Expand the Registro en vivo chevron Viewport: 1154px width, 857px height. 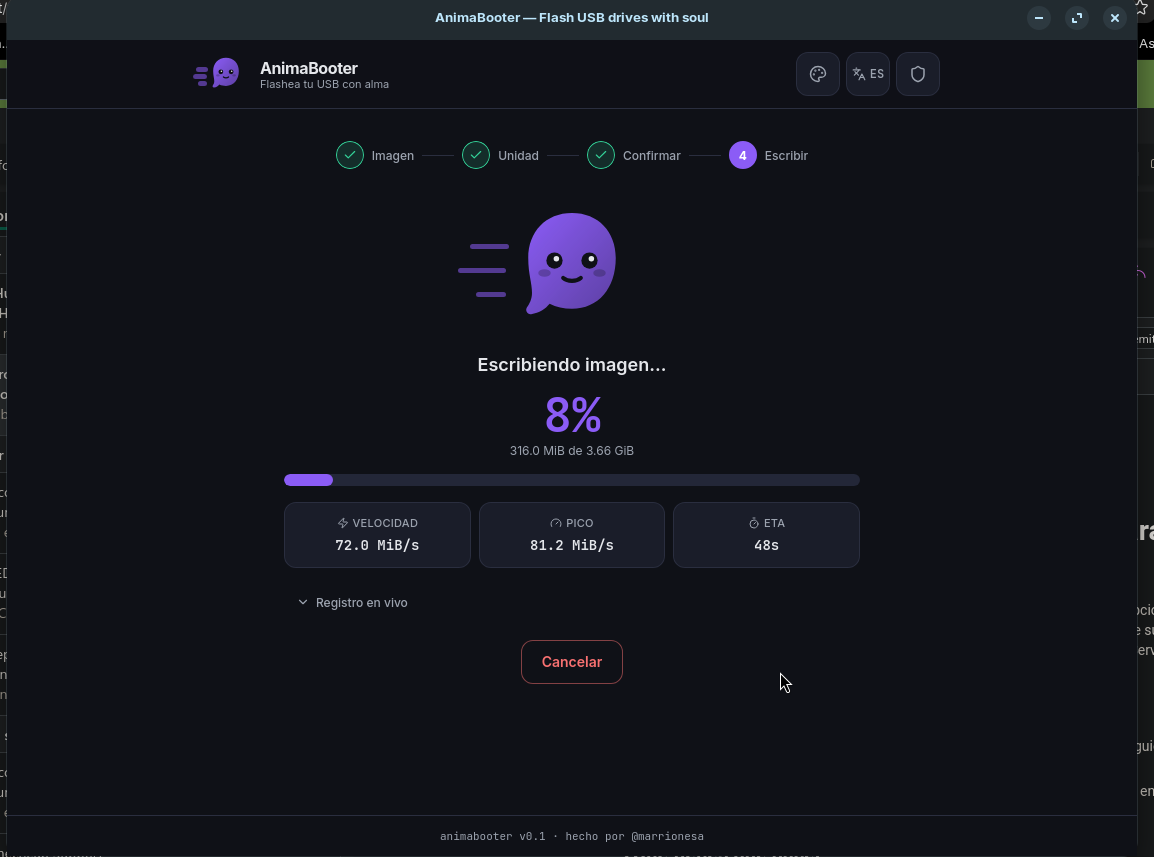[302, 602]
